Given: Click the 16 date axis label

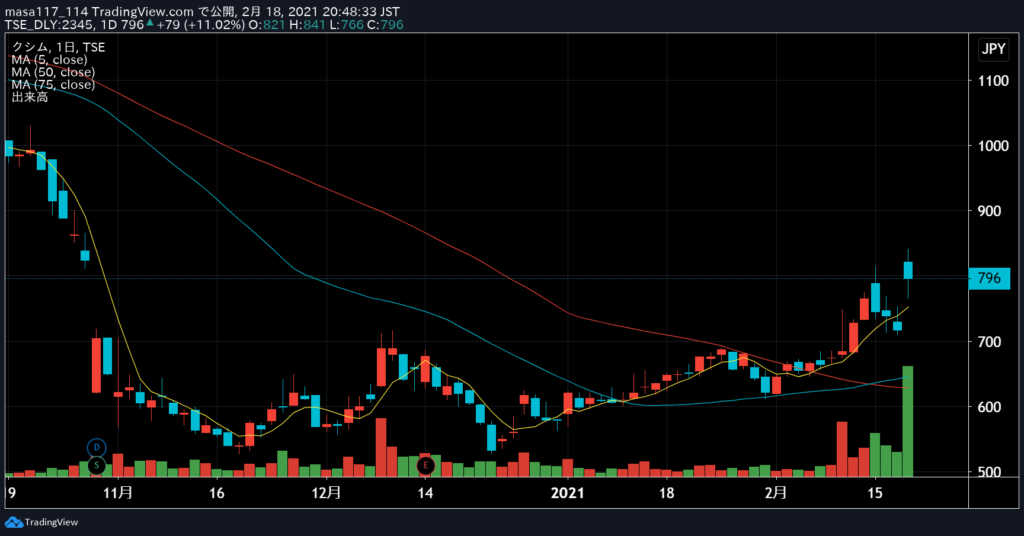Looking at the screenshot, I should pyautogui.click(x=216, y=492).
